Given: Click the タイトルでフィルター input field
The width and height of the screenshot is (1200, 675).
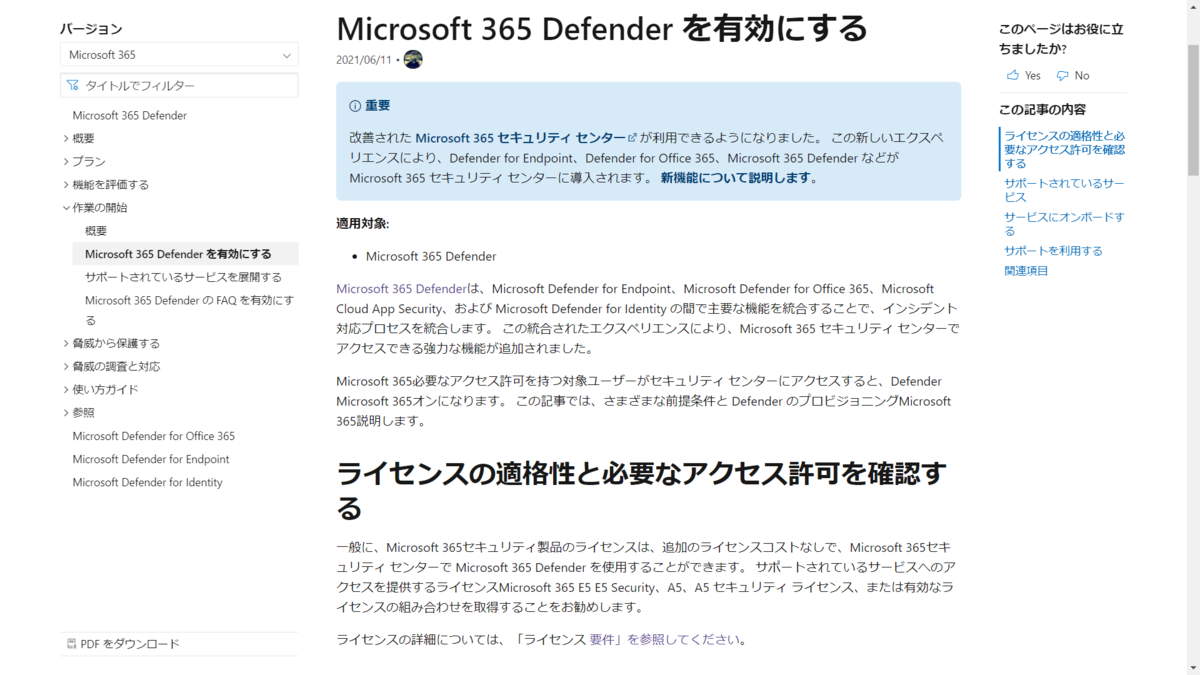Looking at the screenshot, I should [x=179, y=86].
